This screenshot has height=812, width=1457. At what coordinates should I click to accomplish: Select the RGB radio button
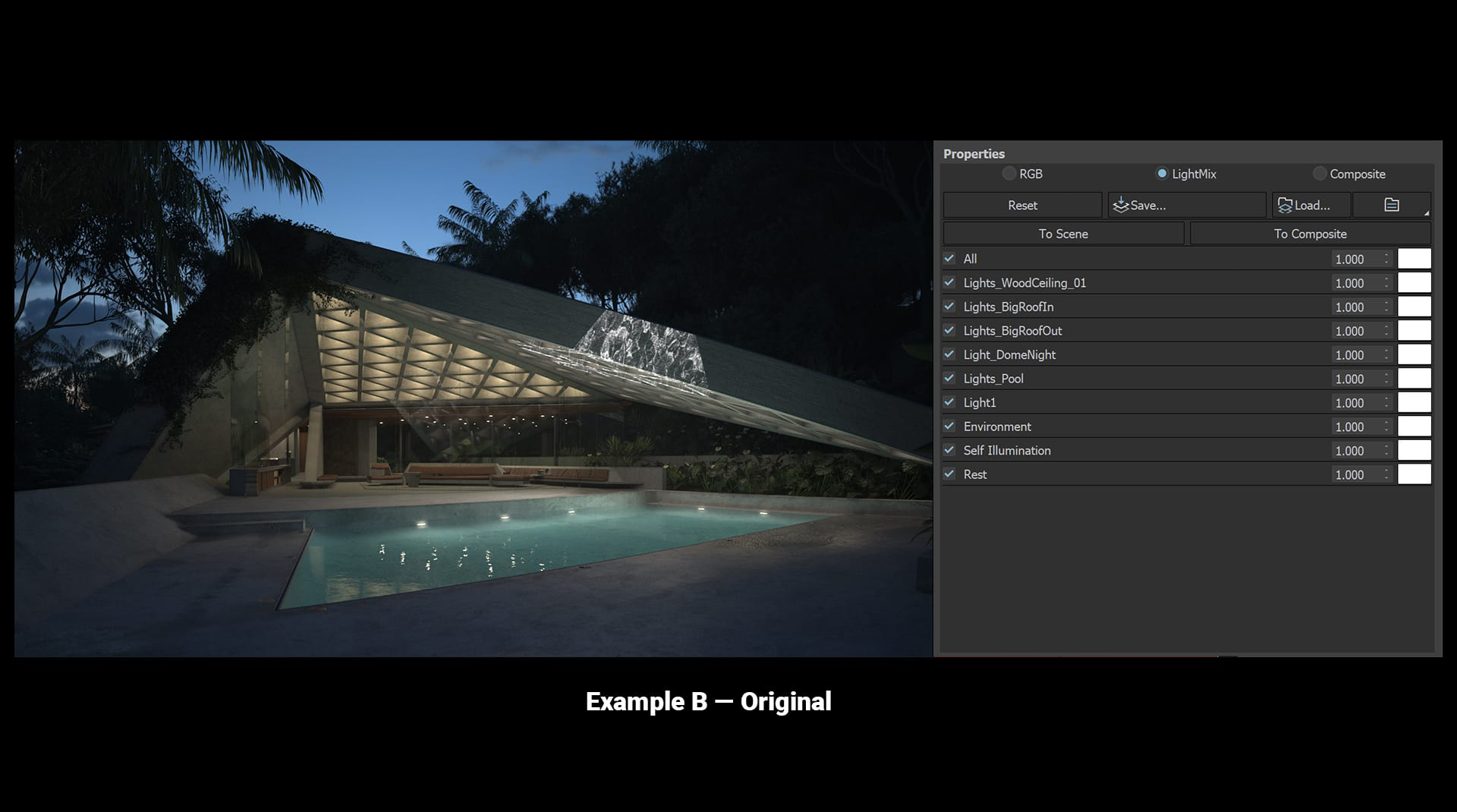point(1009,174)
